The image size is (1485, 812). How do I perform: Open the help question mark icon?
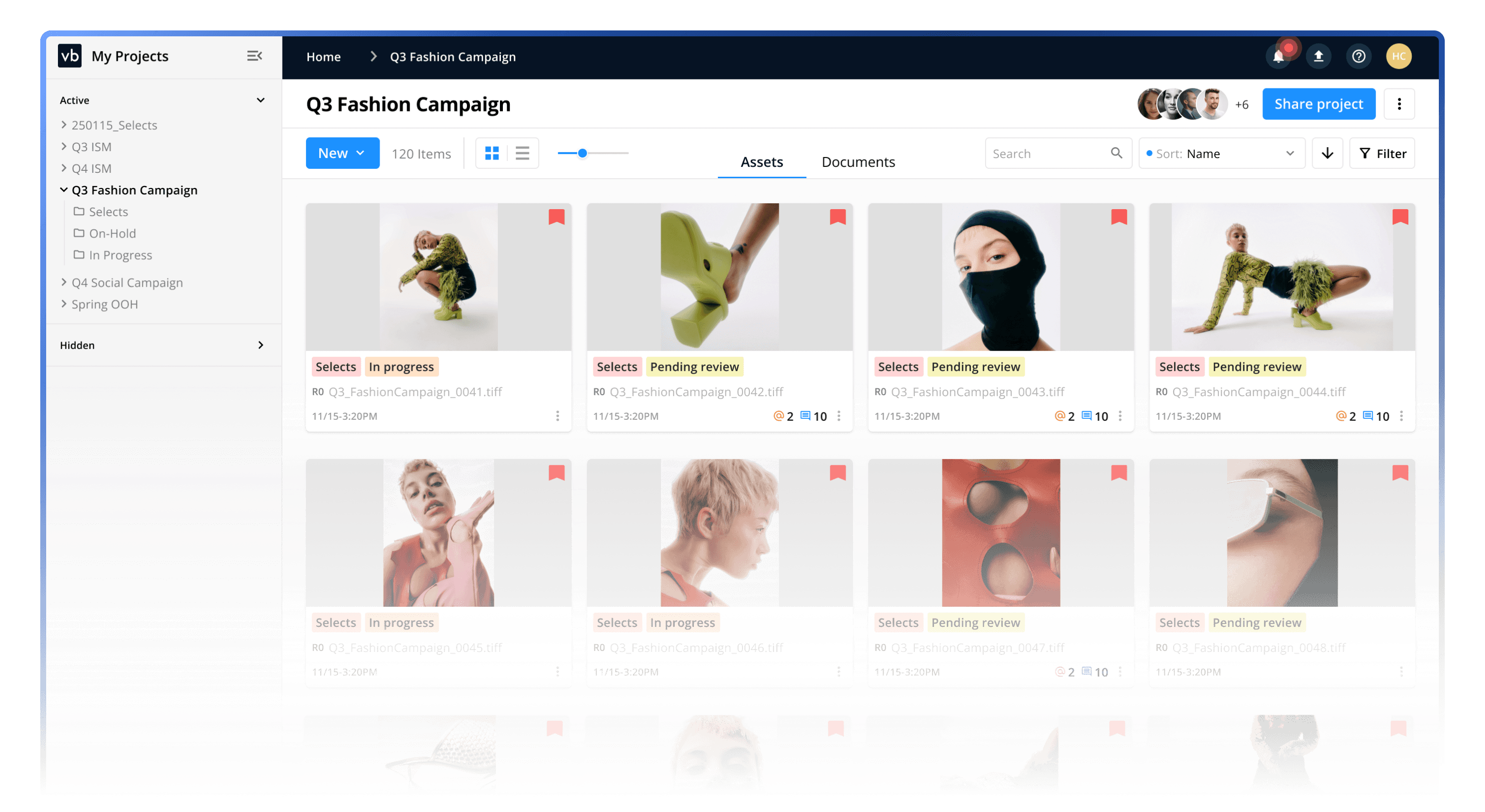1359,56
